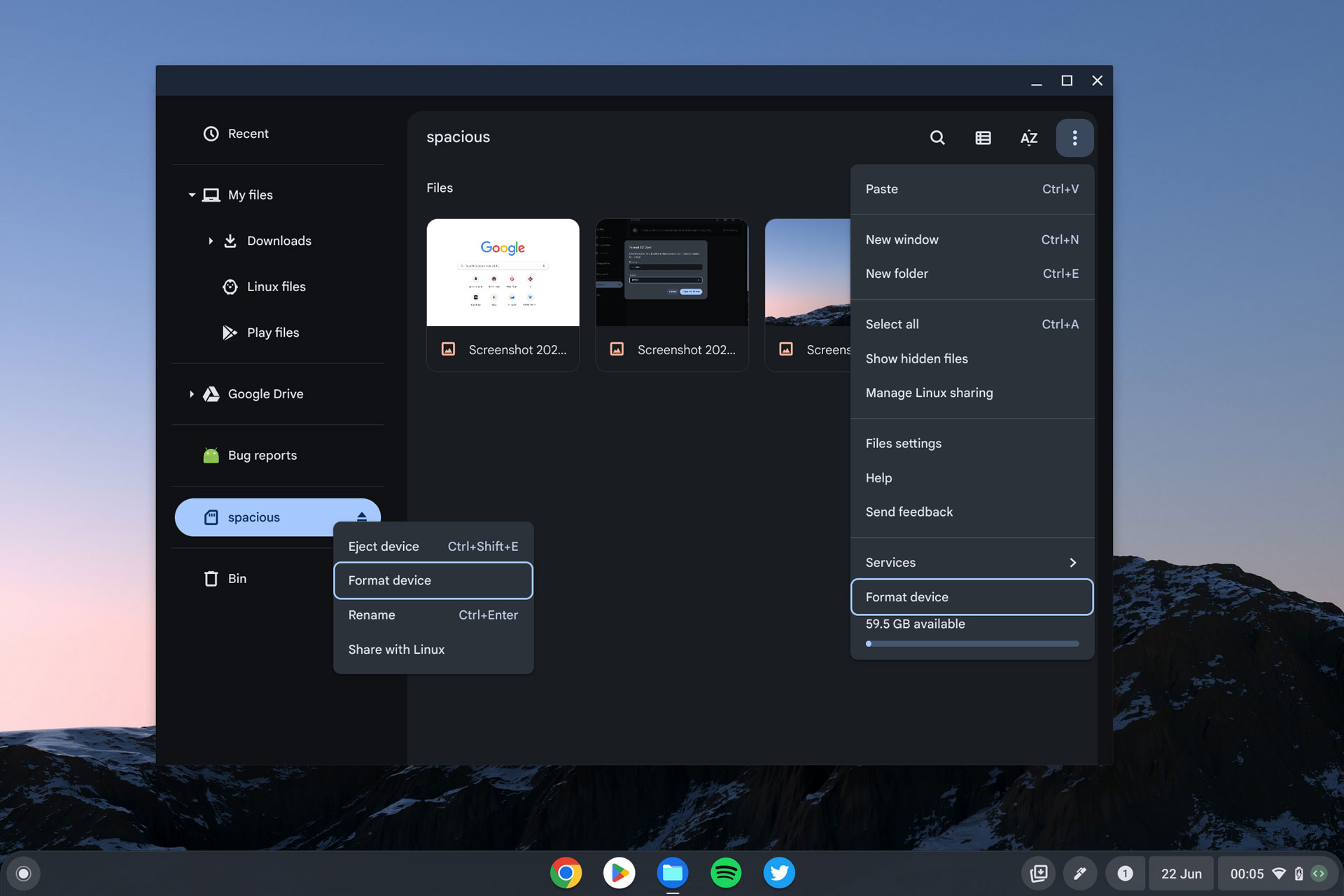Viewport: 1344px width, 896px height.
Task: Select New window menu item
Action: click(x=972, y=239)
